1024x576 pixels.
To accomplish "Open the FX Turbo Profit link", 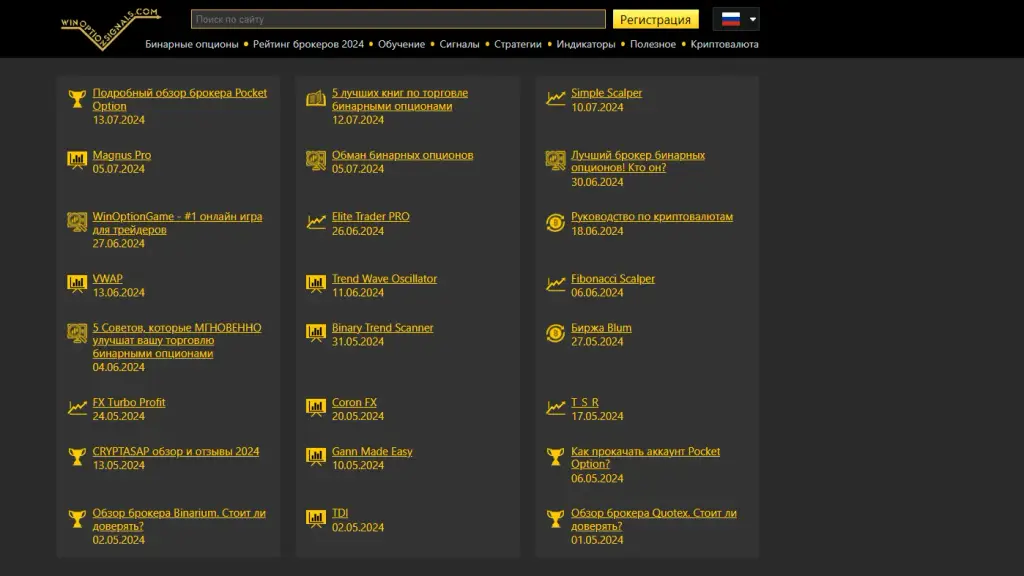I will pos(129,402).
